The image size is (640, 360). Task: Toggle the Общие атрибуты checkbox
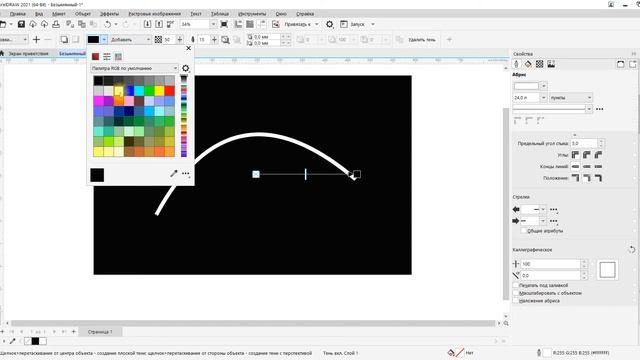coord(524,231)
